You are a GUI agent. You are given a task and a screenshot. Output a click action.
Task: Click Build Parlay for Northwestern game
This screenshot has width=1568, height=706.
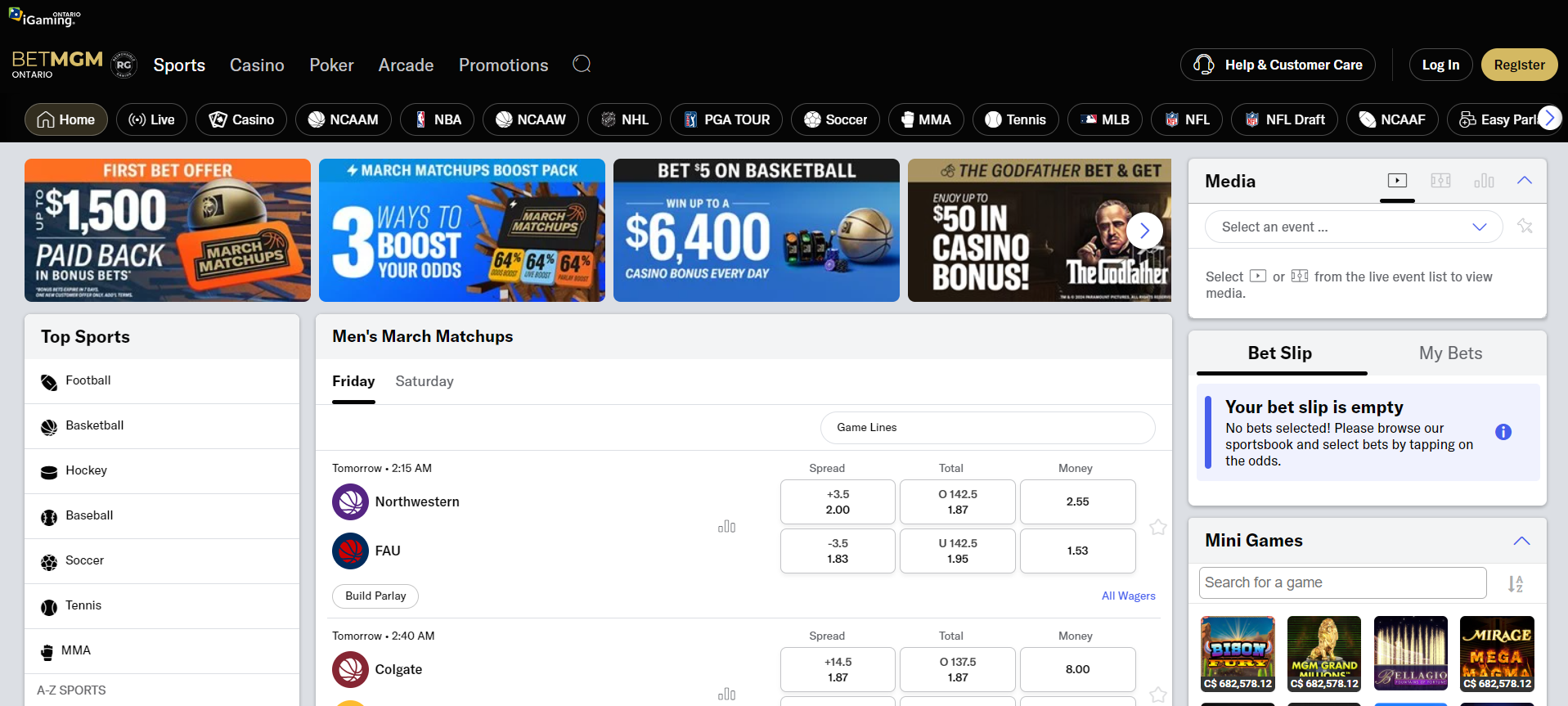(375, 596)
